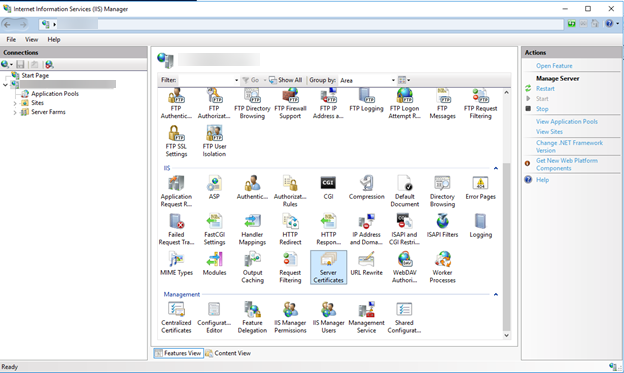The image size is (624, 373).
Task: Expand the Sites tree node
Action: (x=15, y=103)
